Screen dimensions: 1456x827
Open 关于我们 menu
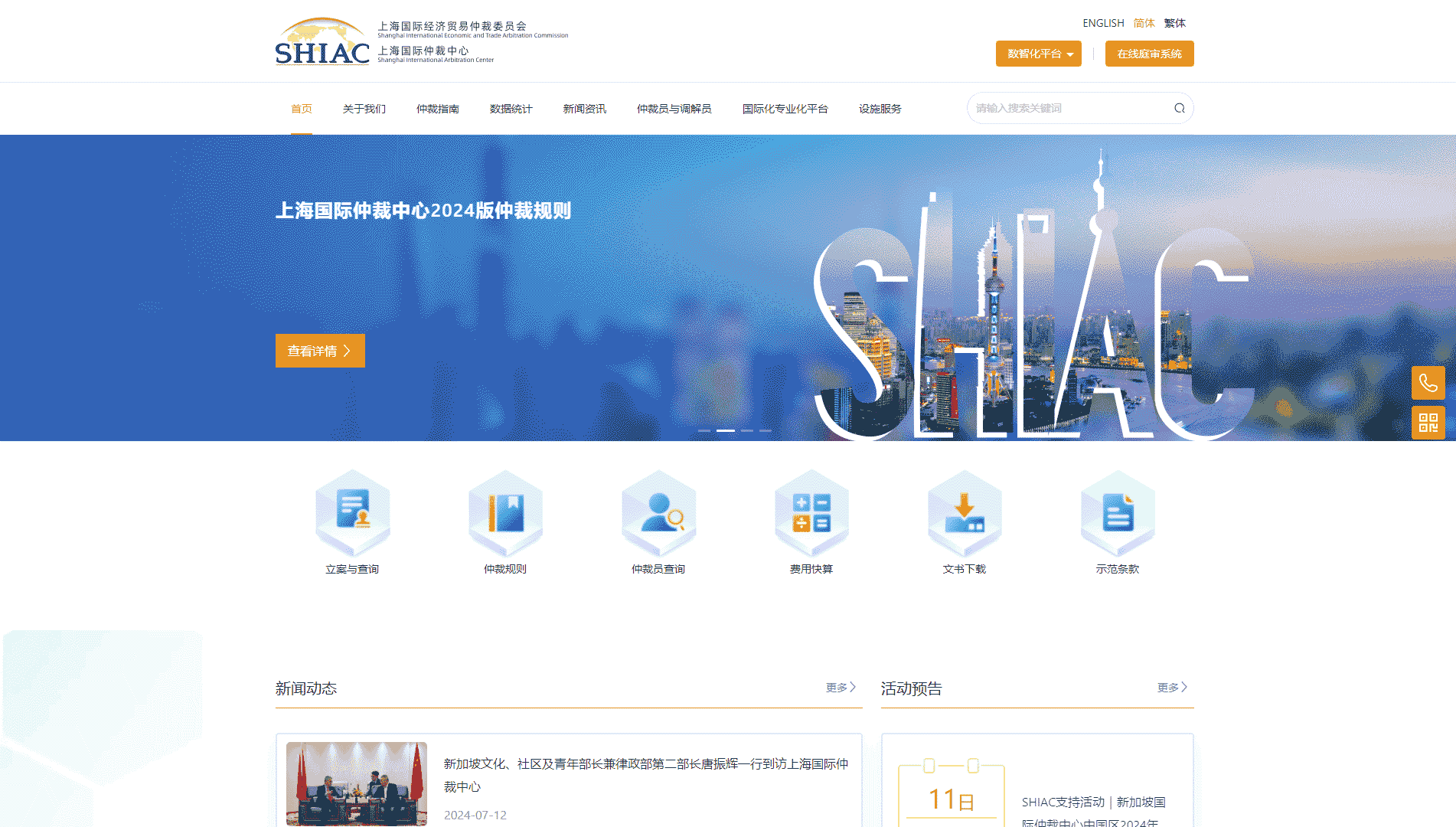[364, 109]
